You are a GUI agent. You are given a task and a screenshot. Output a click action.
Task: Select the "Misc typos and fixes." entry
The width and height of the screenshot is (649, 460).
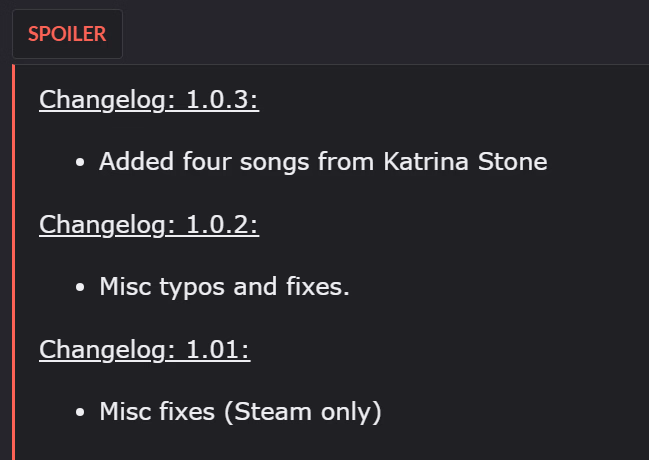point(225,287)
